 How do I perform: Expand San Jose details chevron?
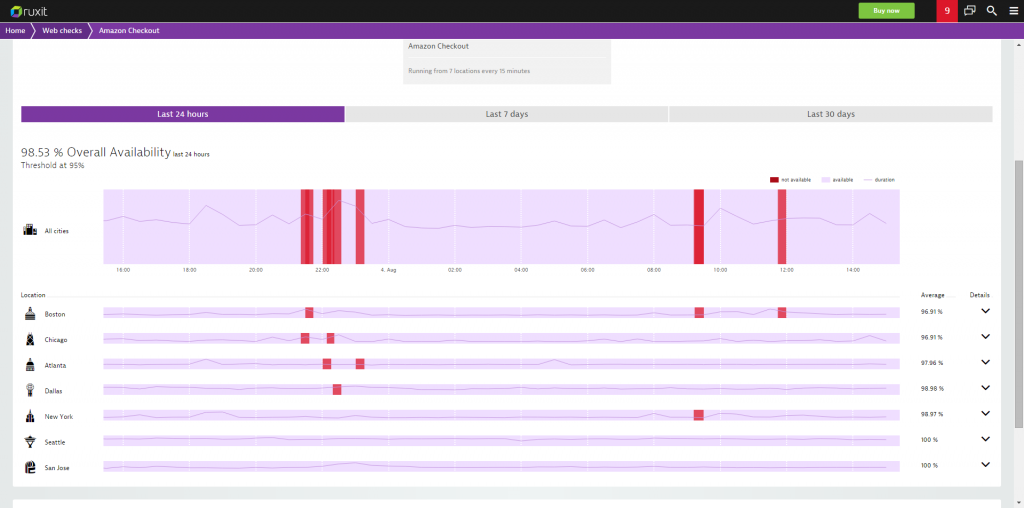tap(985, 464)
